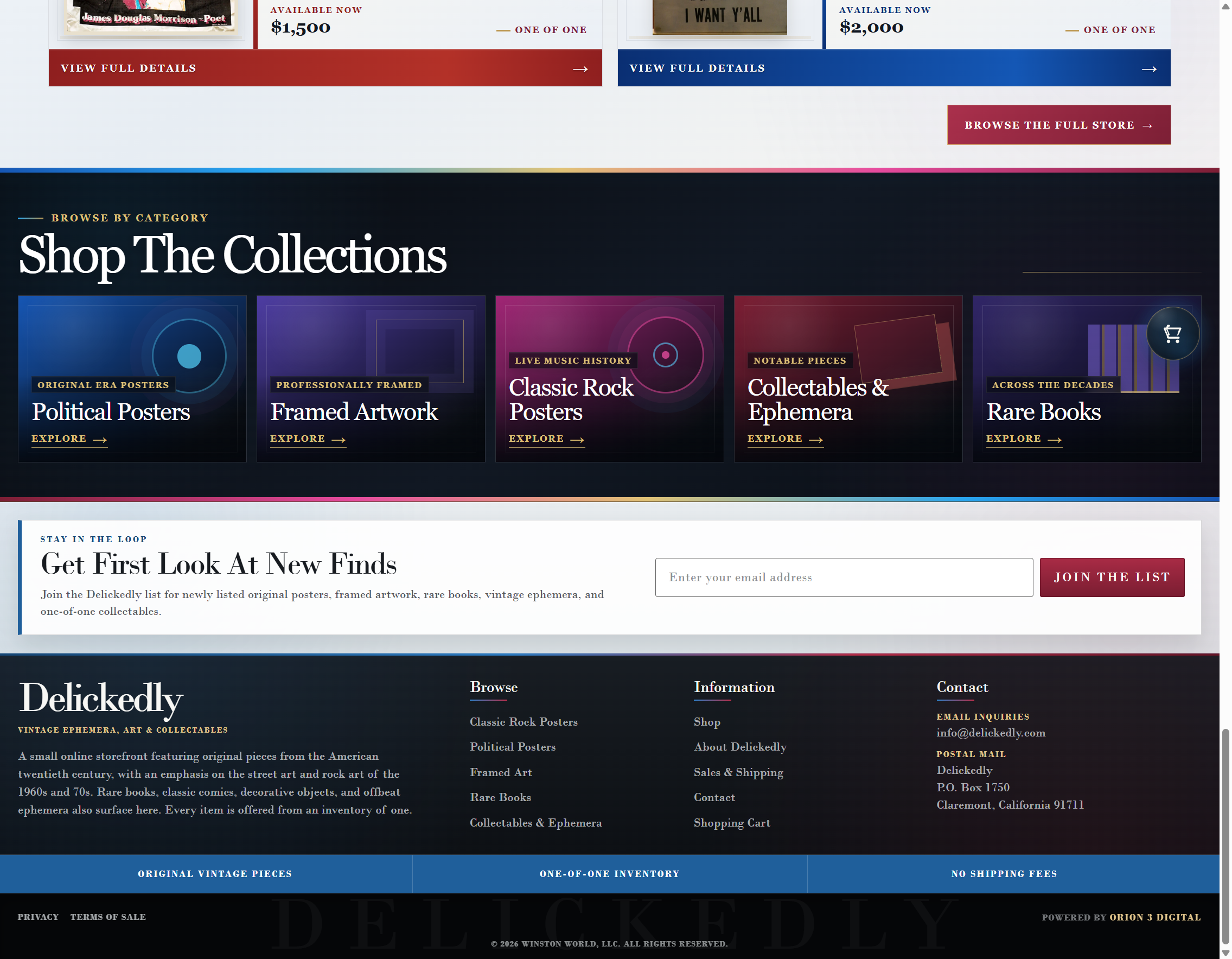Click the scrollbar down arrow

click(x=1225, y=953)
